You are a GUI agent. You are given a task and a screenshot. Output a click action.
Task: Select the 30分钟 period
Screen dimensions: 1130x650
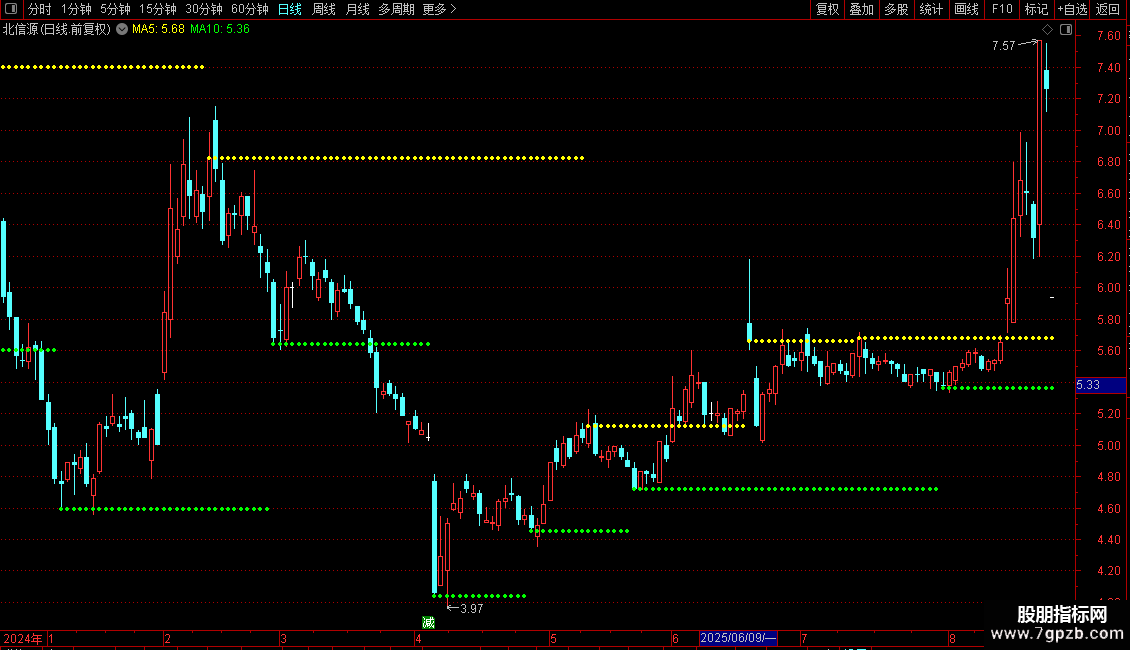tap(203, 9)
